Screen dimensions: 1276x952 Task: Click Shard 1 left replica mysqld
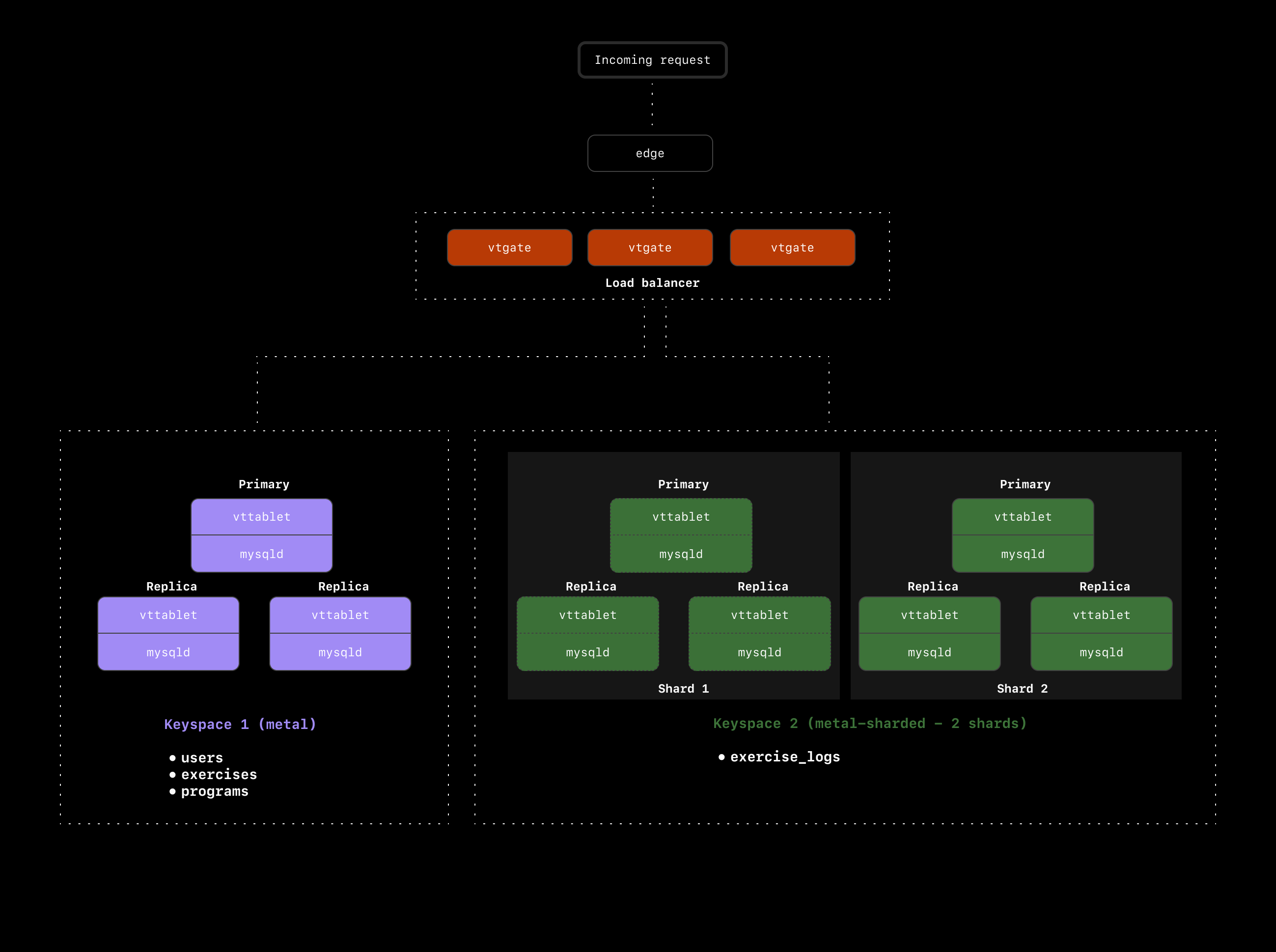pos(587,652)
